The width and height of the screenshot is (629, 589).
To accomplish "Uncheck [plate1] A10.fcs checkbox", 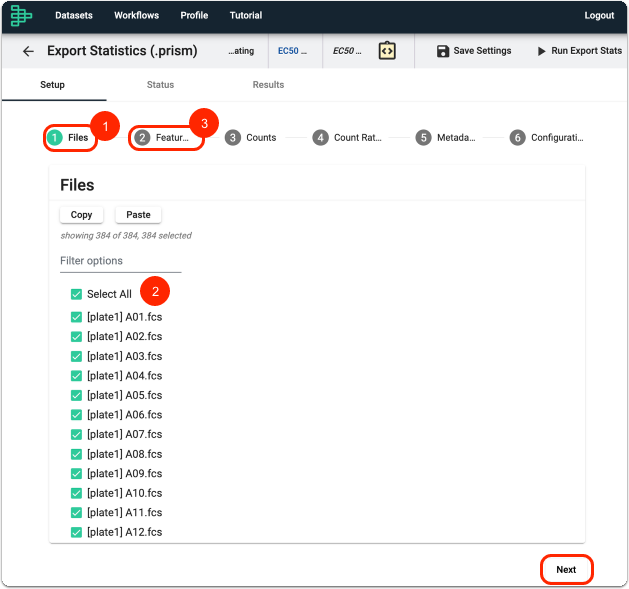I will (x=76, y=493).
